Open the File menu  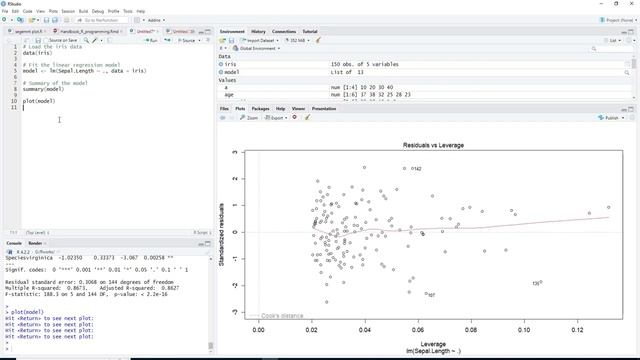click(x=5, y=11)
